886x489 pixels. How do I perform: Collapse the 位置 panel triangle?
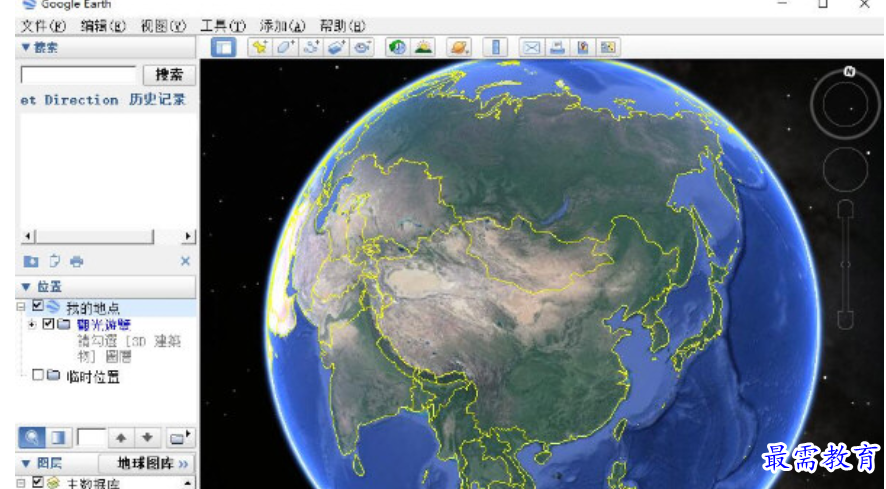pos(25,287)
